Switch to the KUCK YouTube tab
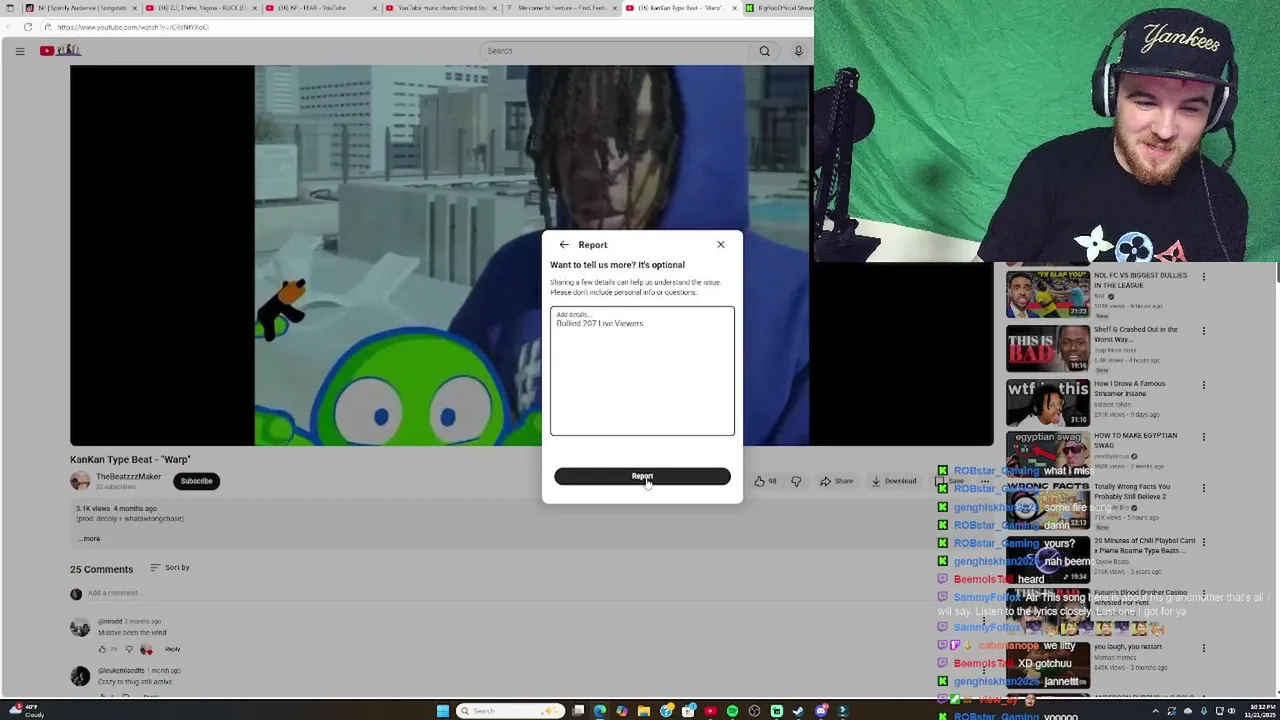This screenshot has height=720, width=1280. (x=200, y=8)
